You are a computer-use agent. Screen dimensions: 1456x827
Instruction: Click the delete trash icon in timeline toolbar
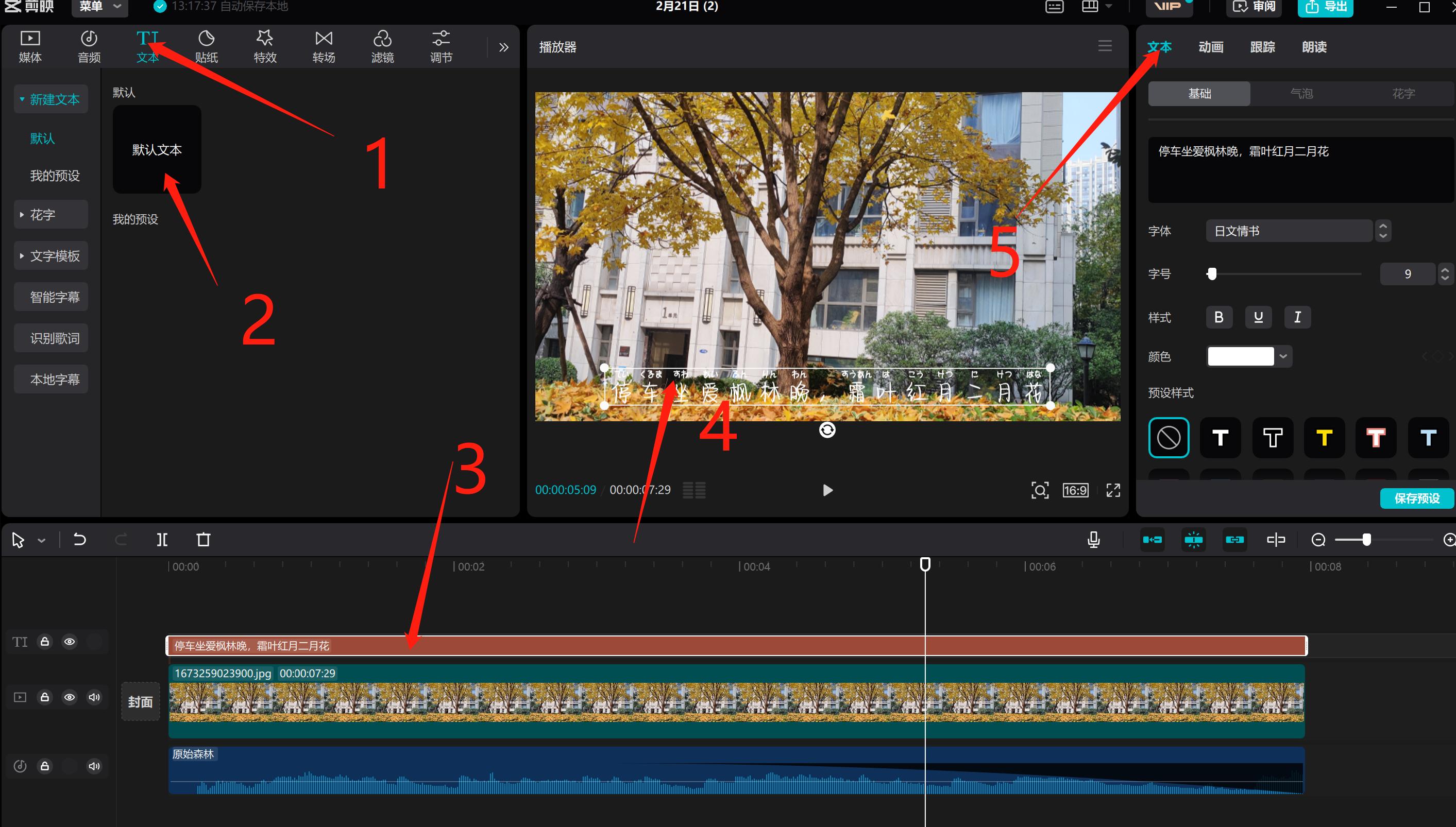tap(204, 540)
